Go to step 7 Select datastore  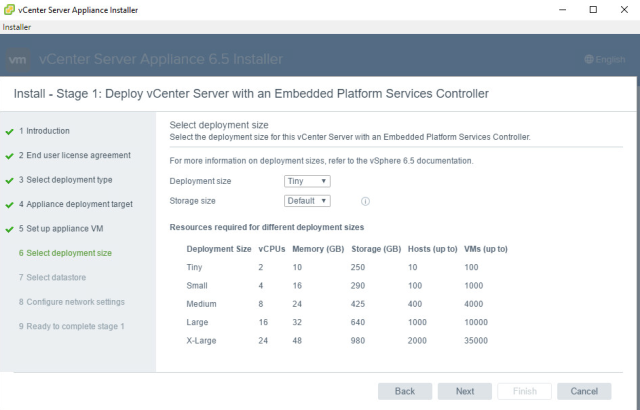pos(52,277)
